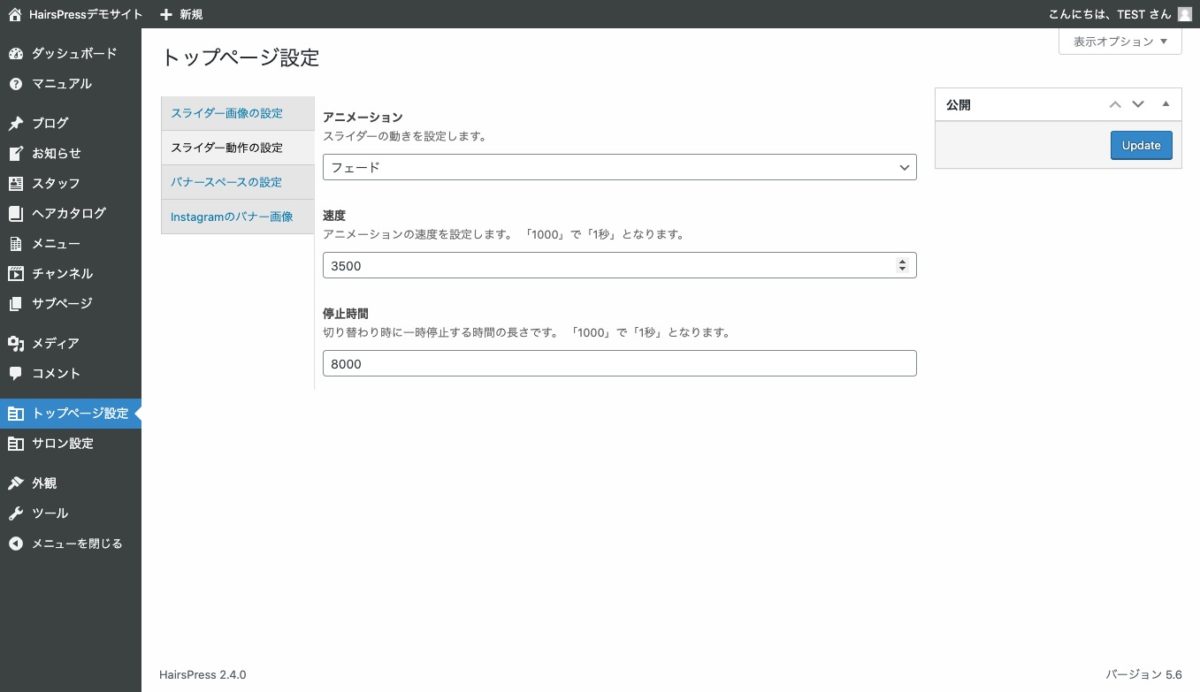Image resolution: width=1200 pixels, height=692 pixels.
Task: Open the Appearance paintbrush icon
Action: (x=15, y=484)
